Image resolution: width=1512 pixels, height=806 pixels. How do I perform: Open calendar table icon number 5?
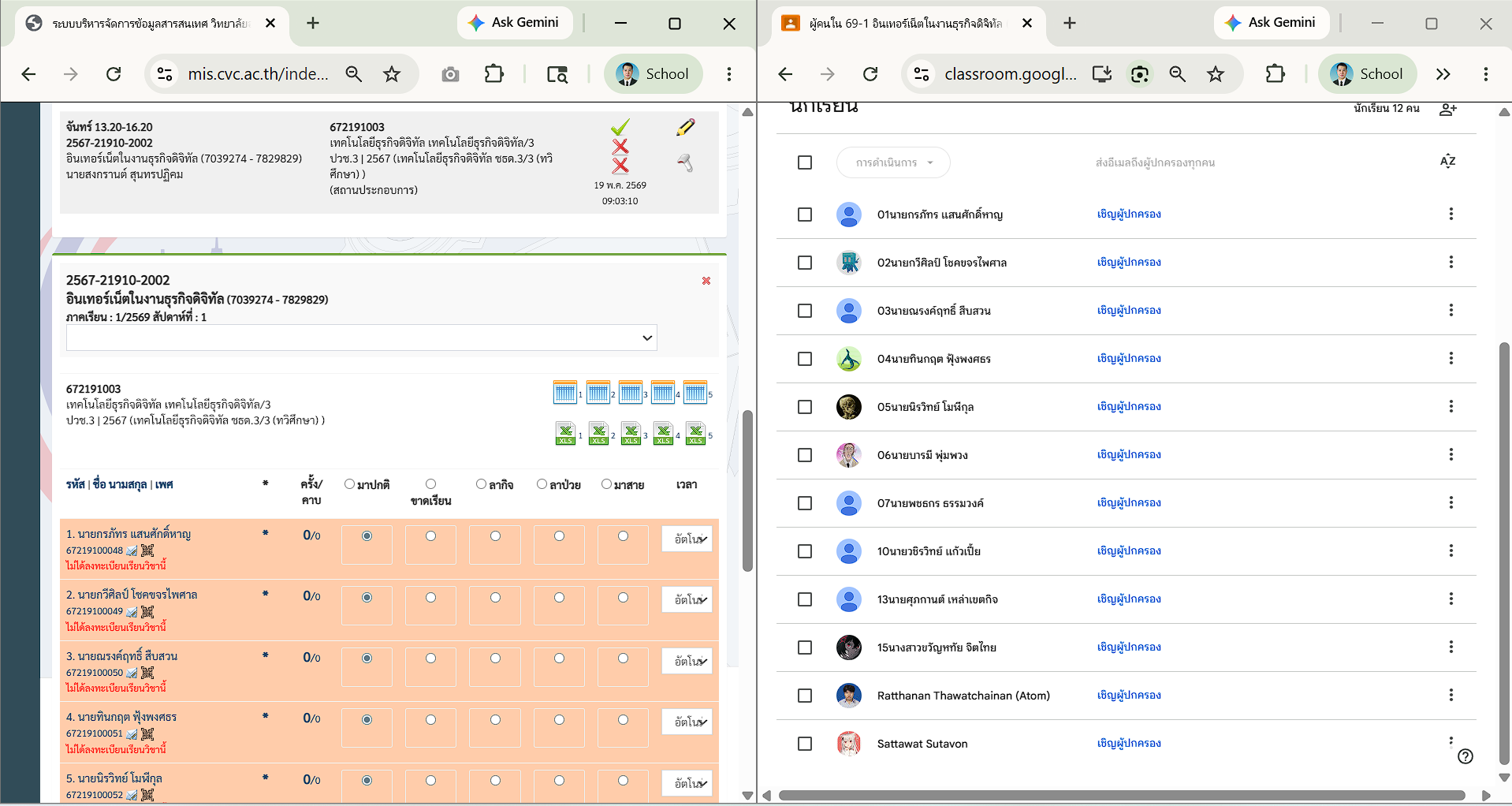coord(695,392)
